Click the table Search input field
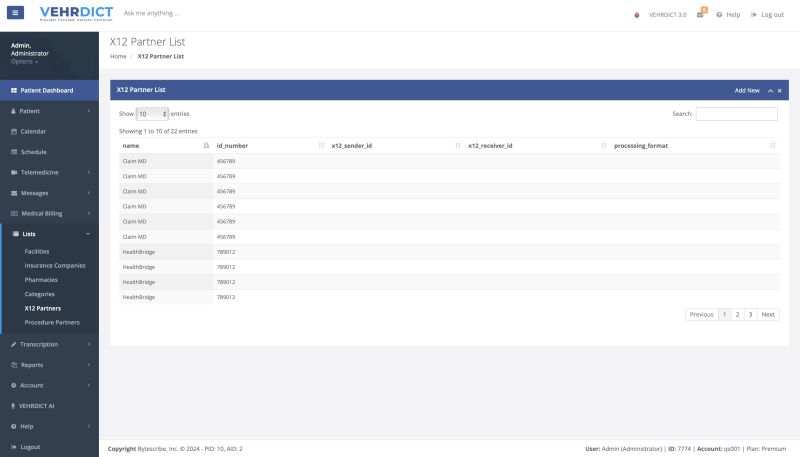Viewport: 800px width, 457px height. tap(736, 114)
